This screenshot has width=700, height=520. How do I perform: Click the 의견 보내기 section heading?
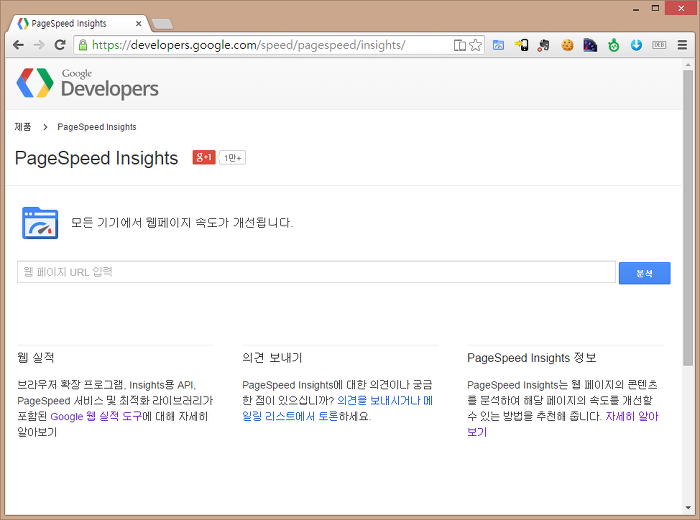272,358
